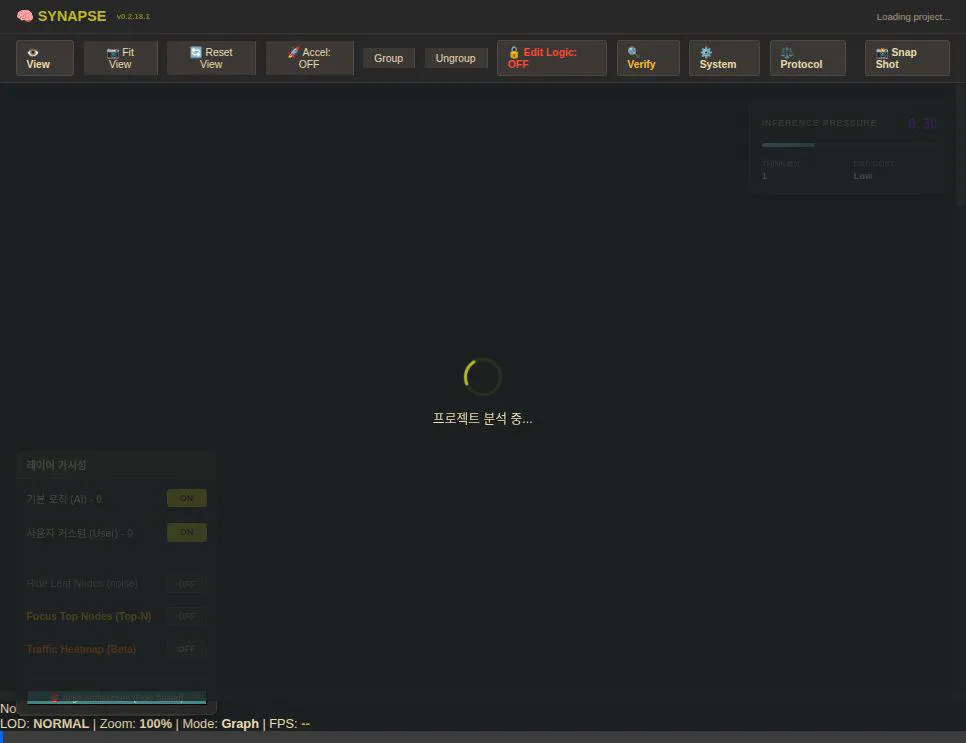Viewport: 966px width, 743px height.
Task: Toggle Hide Leaf Nodes switch
Action: (187, 583)
